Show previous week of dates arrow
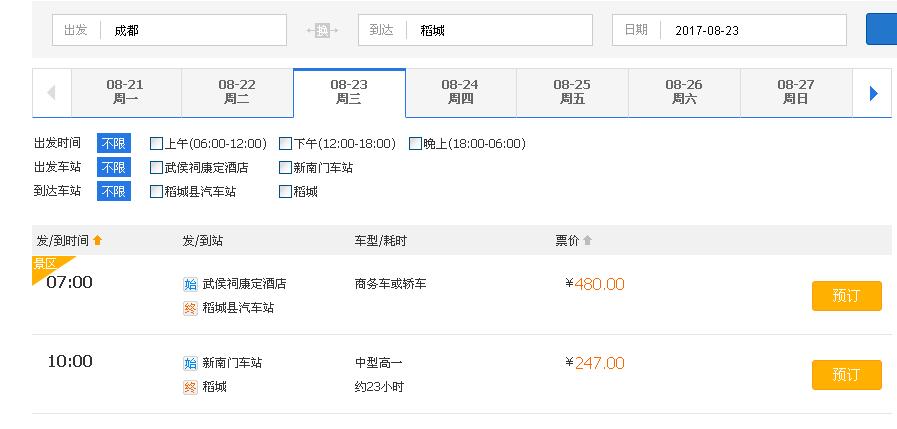897x429 pixels. (x=51, y=93)
